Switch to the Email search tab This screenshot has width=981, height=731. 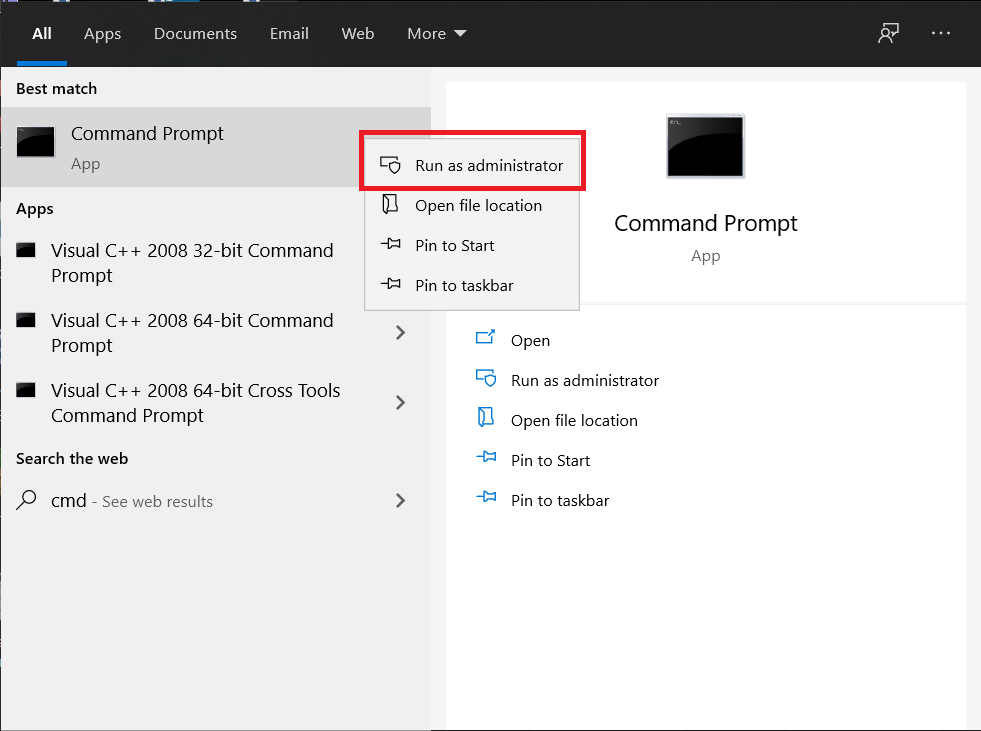[289, 33]
